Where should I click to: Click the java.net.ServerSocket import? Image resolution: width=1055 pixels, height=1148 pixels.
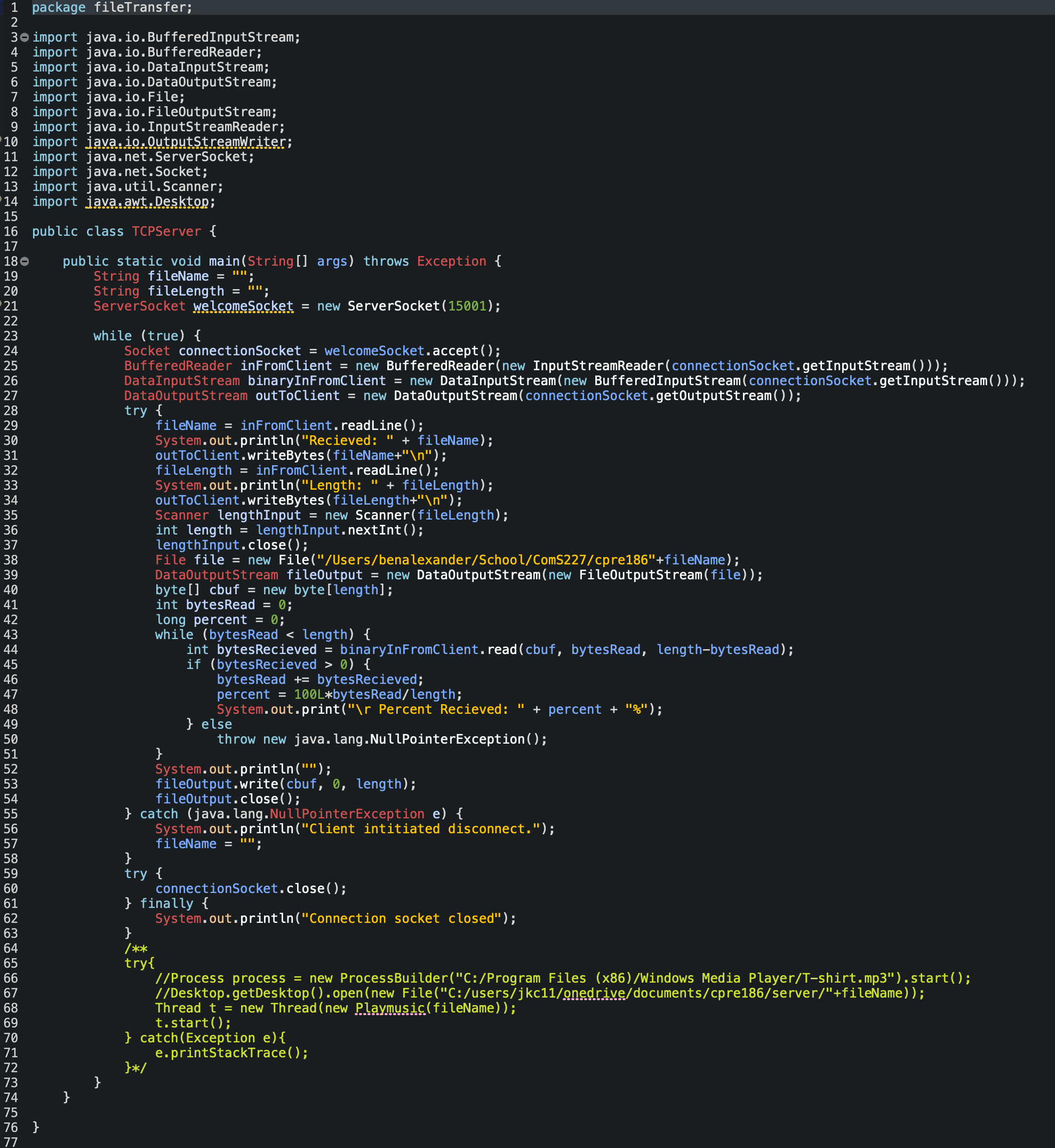(x=143, y=157)
